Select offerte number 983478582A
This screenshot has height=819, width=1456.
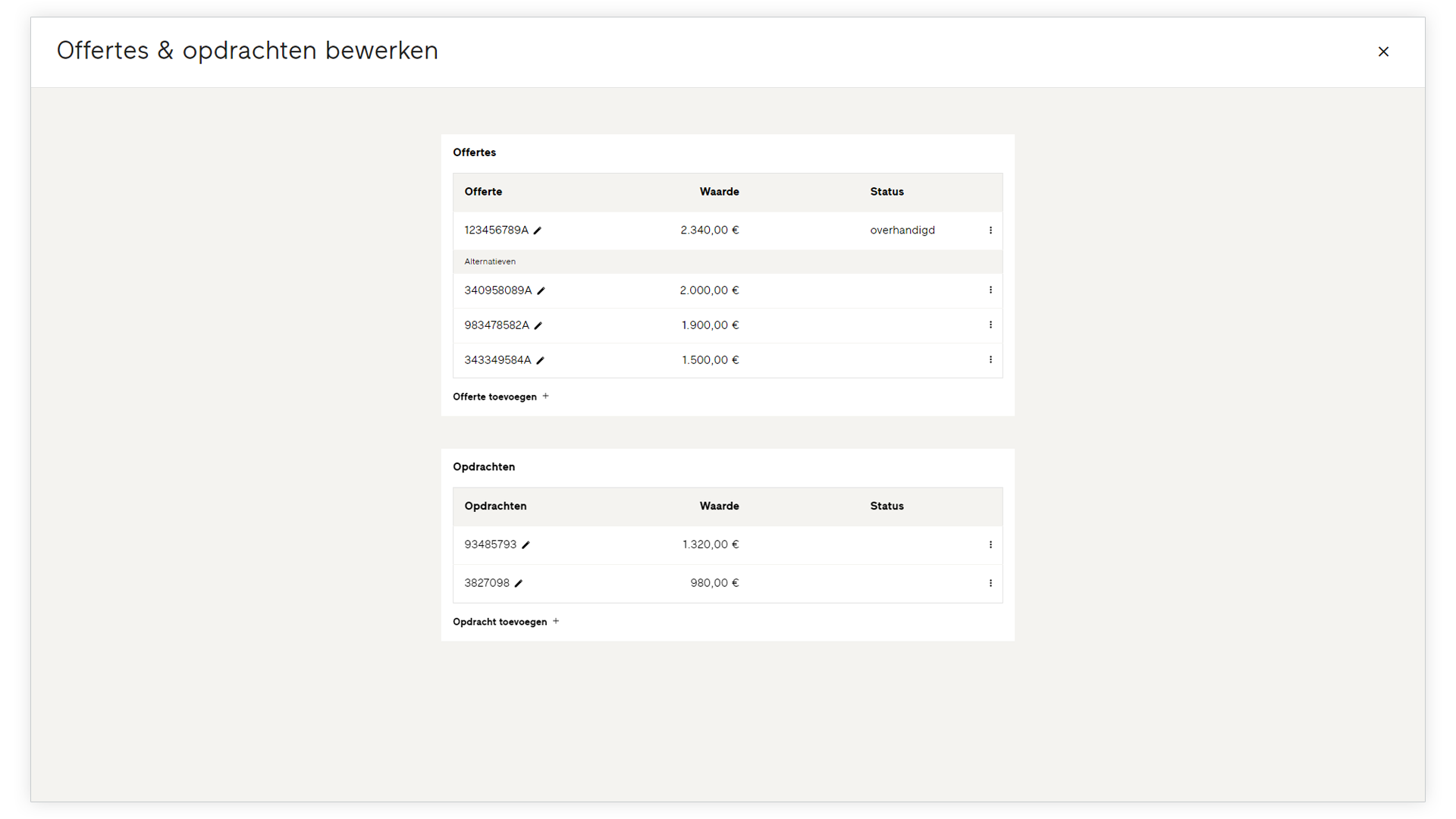497,325
